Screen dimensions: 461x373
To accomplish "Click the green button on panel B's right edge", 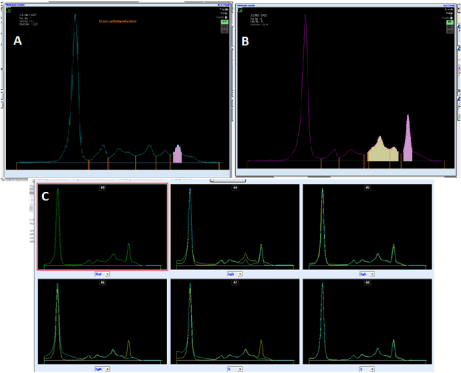I will coord(450,22).
